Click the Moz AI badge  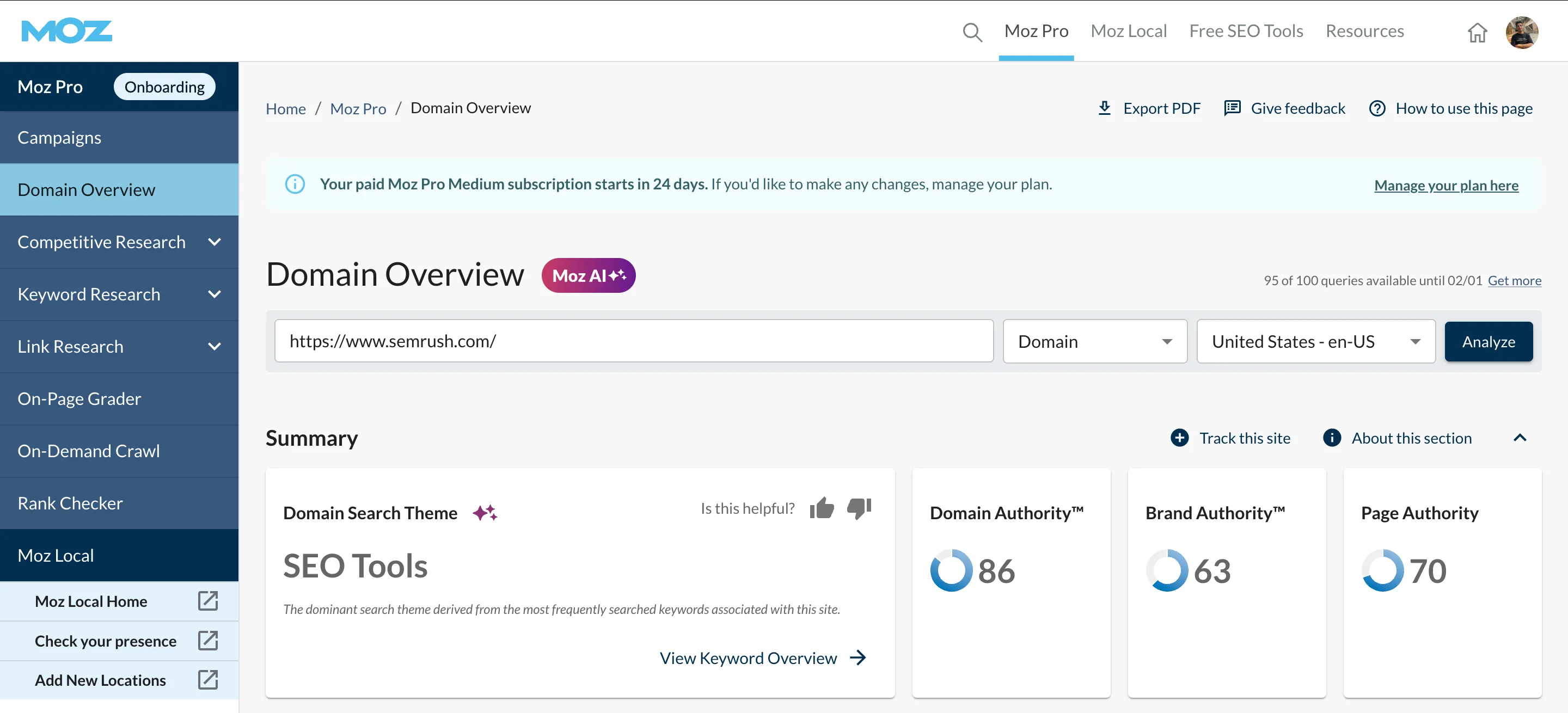pos(589,275)
